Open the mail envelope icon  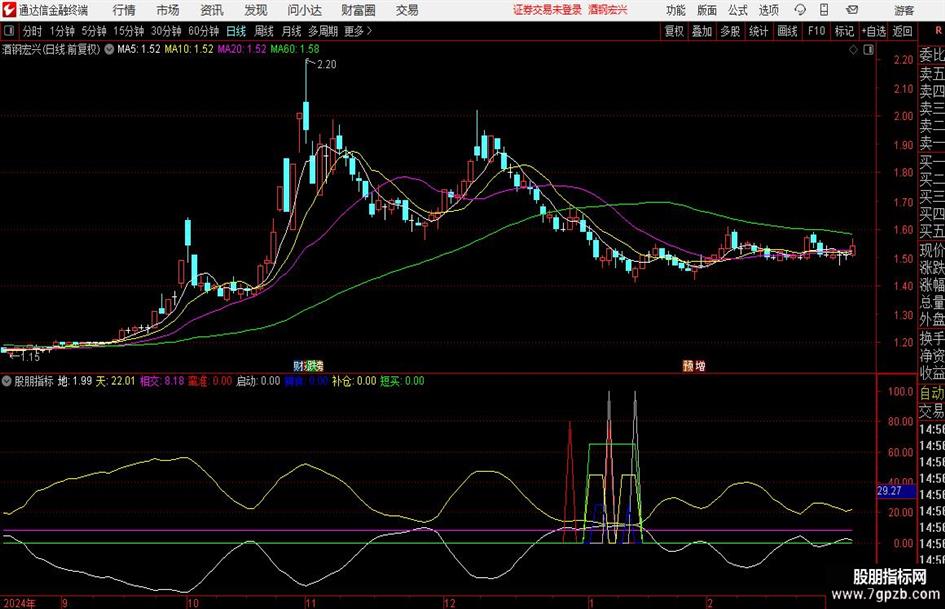852,10
